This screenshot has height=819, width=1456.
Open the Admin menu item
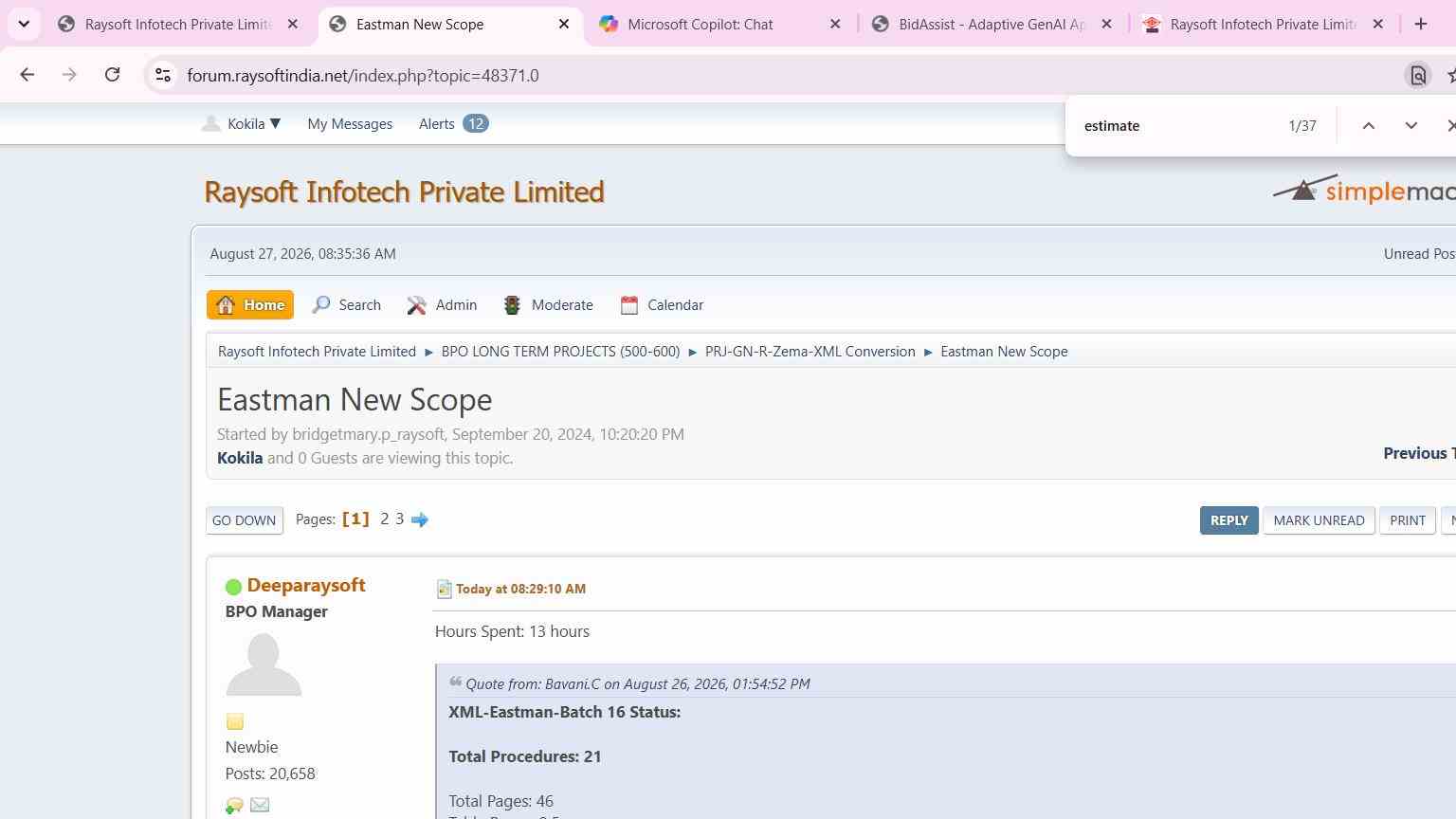click(442, 305)
